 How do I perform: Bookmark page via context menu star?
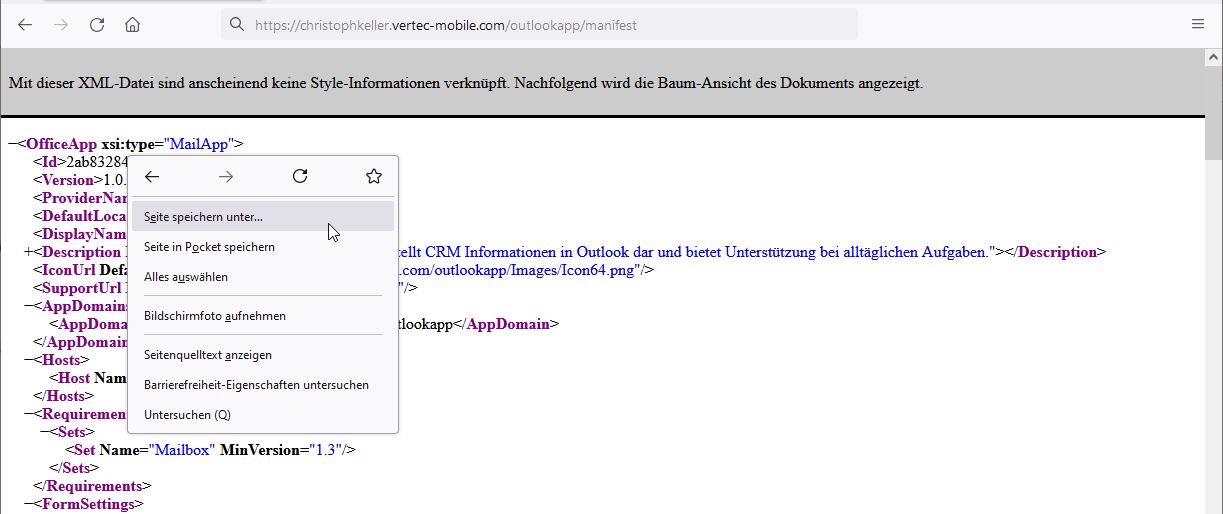coord(373,177)
